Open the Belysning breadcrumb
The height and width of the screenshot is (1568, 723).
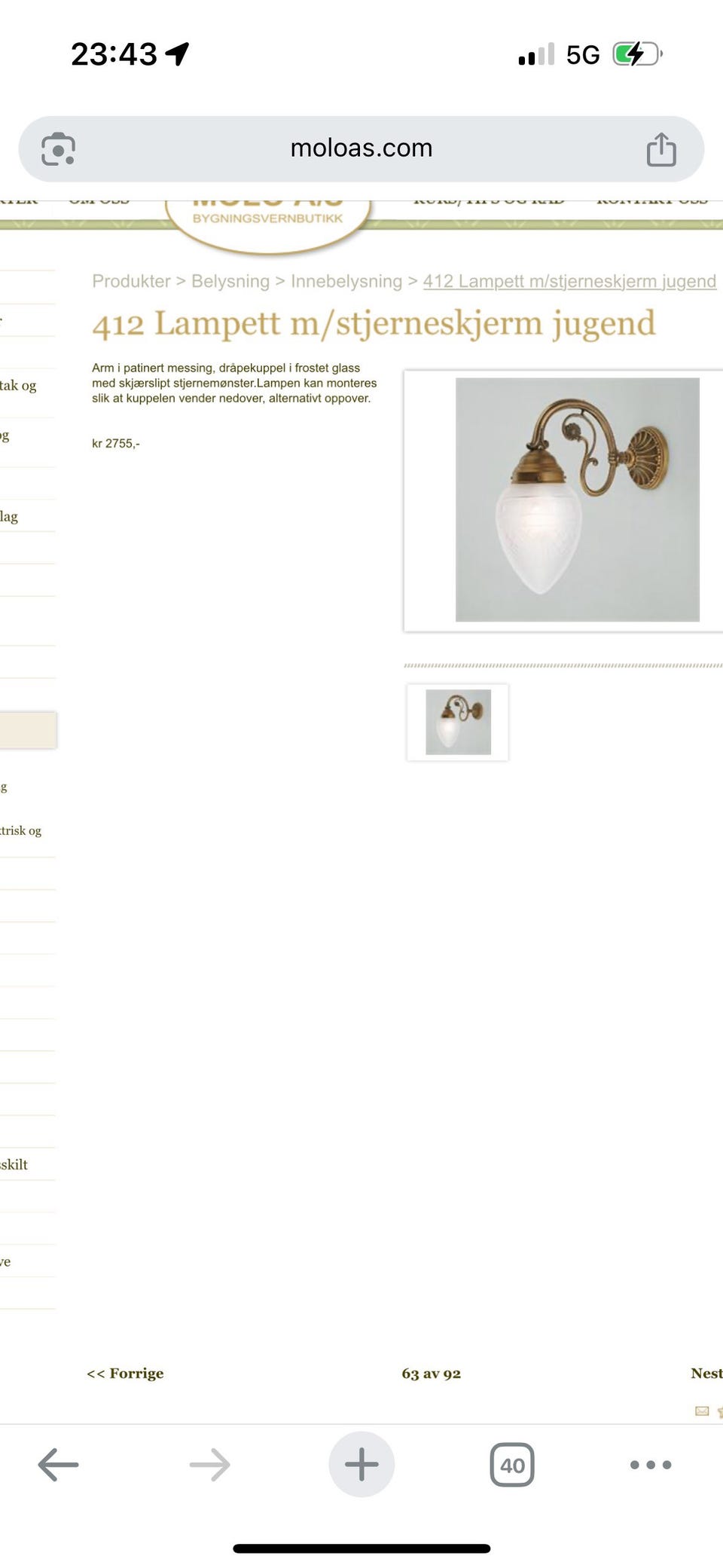230,281
